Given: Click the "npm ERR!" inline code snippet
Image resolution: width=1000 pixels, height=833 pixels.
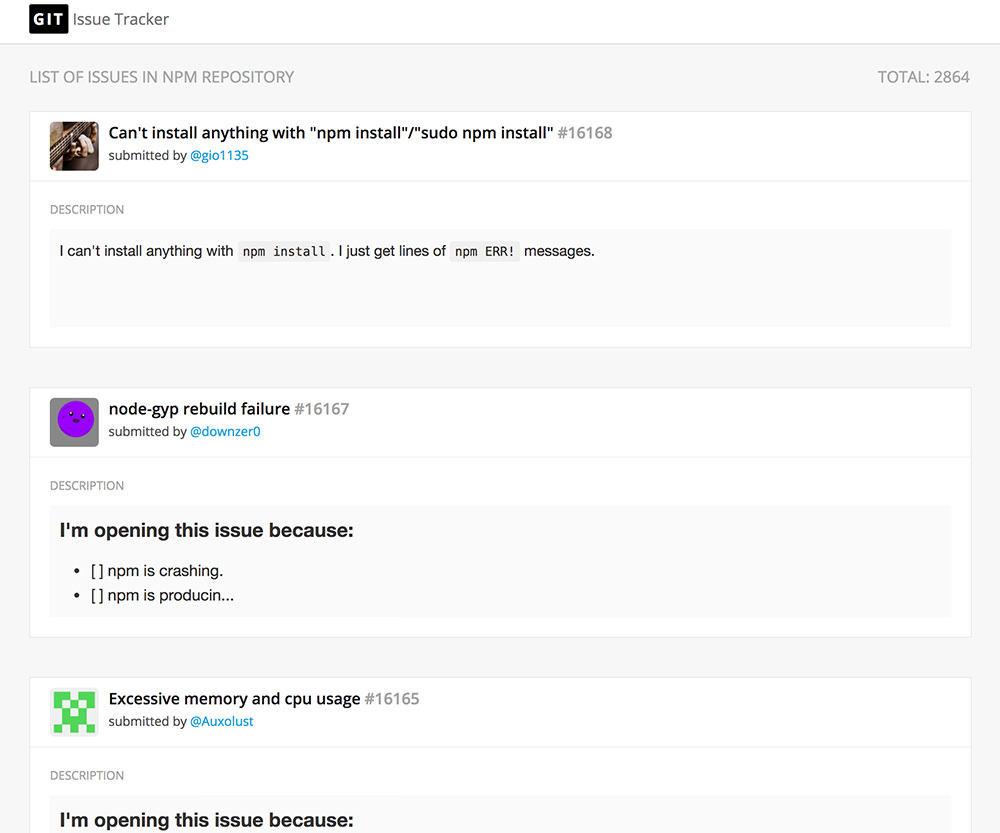Looking at the screenshot, I should tap(485, 251).
